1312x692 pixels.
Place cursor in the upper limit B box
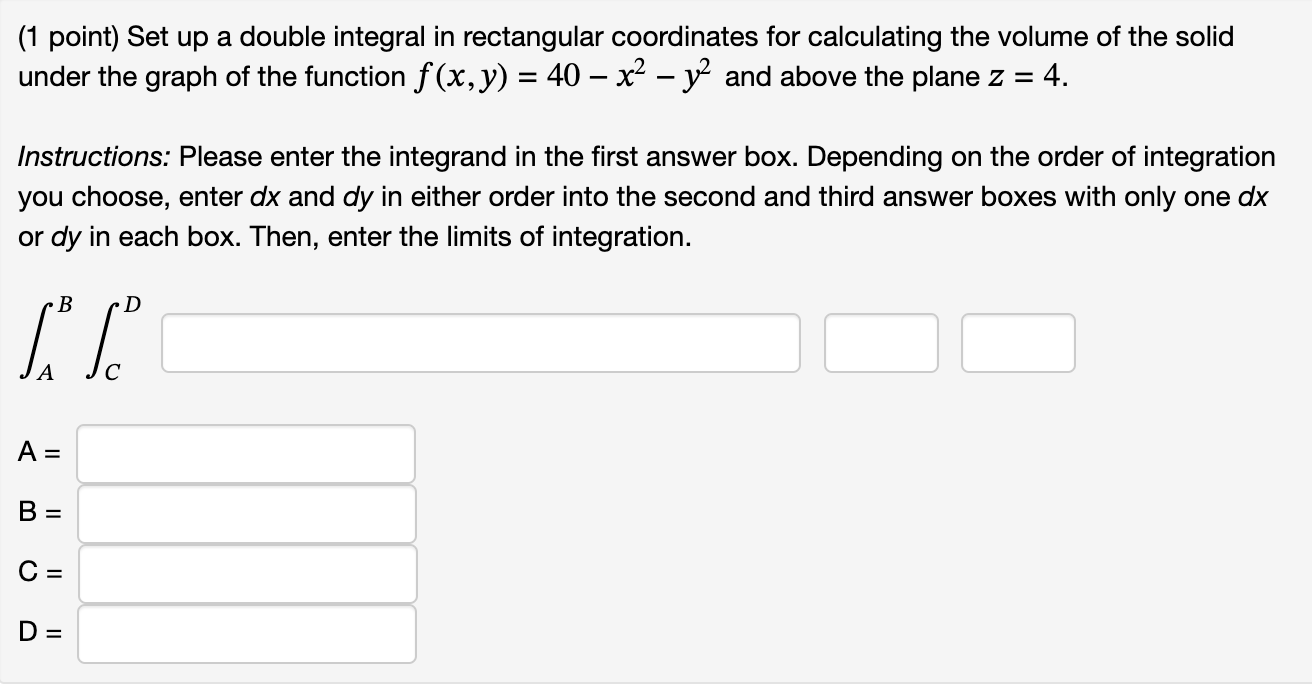(x=246, y=513)
